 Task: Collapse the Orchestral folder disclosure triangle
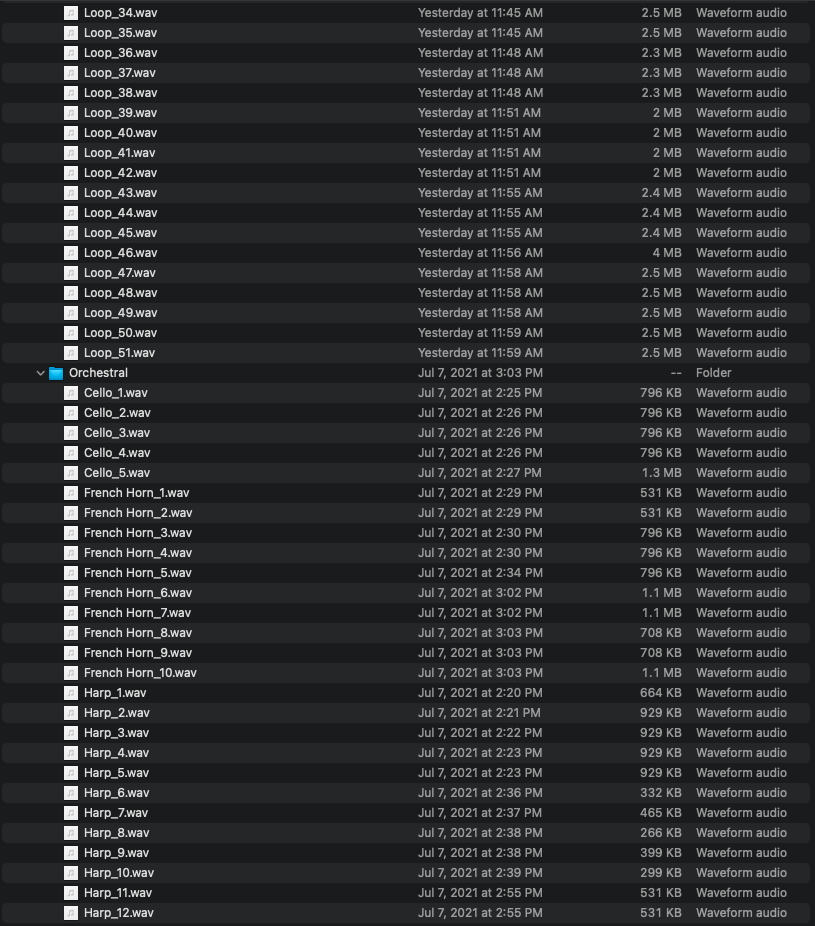40,373
